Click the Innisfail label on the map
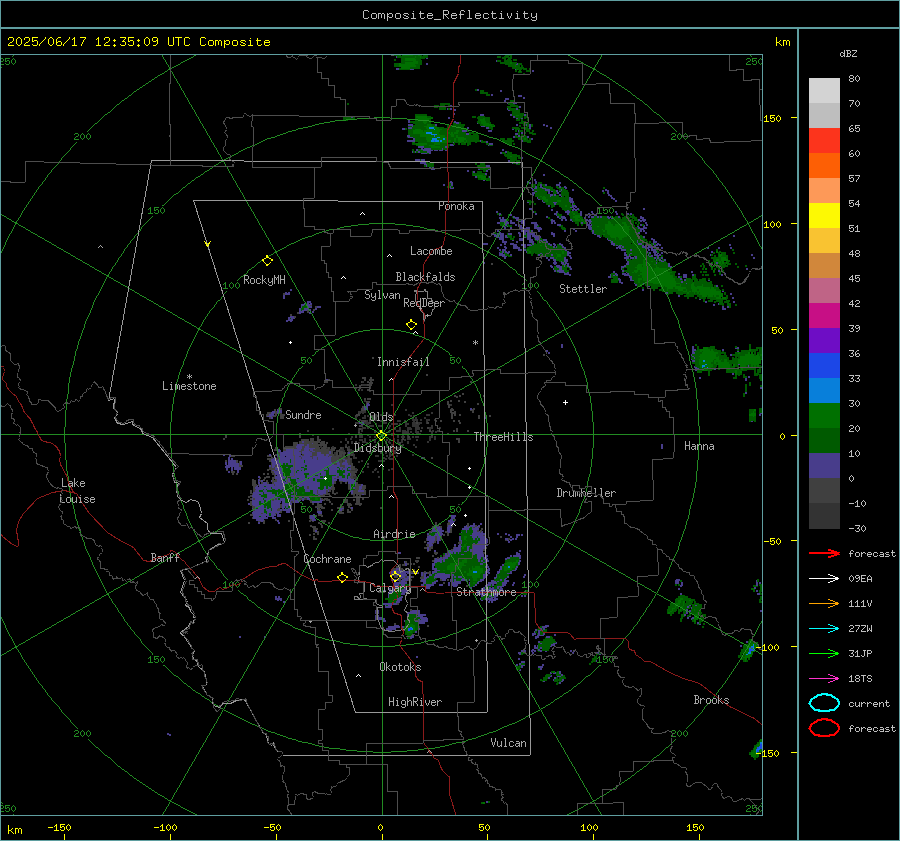 (x=403, y=362)
